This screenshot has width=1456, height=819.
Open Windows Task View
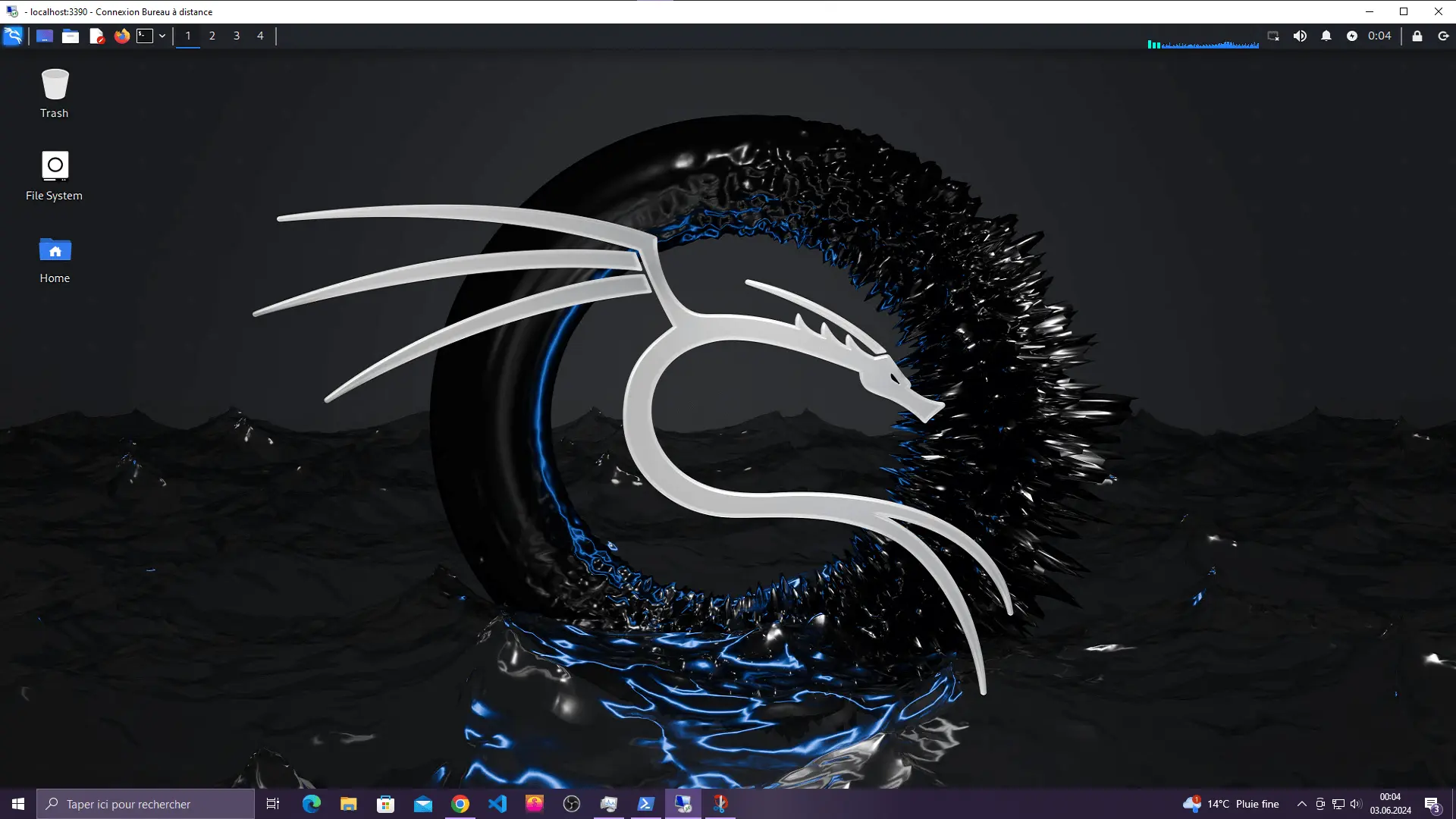pos(273,804)
